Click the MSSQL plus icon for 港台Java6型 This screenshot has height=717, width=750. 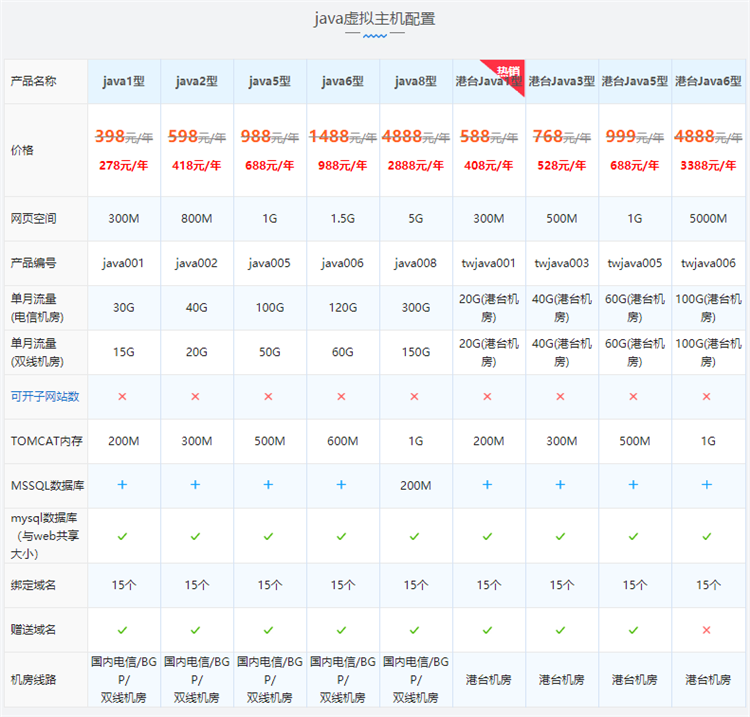(707, 485)
